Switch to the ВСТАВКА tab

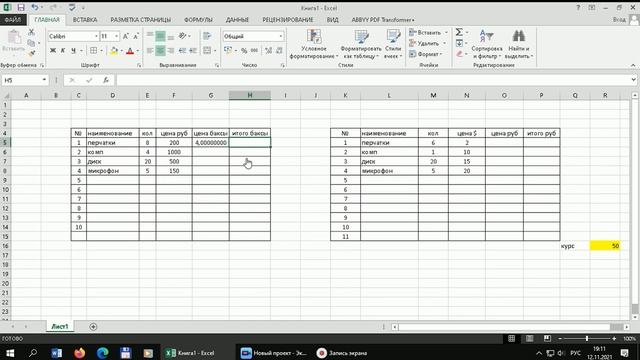85,20
